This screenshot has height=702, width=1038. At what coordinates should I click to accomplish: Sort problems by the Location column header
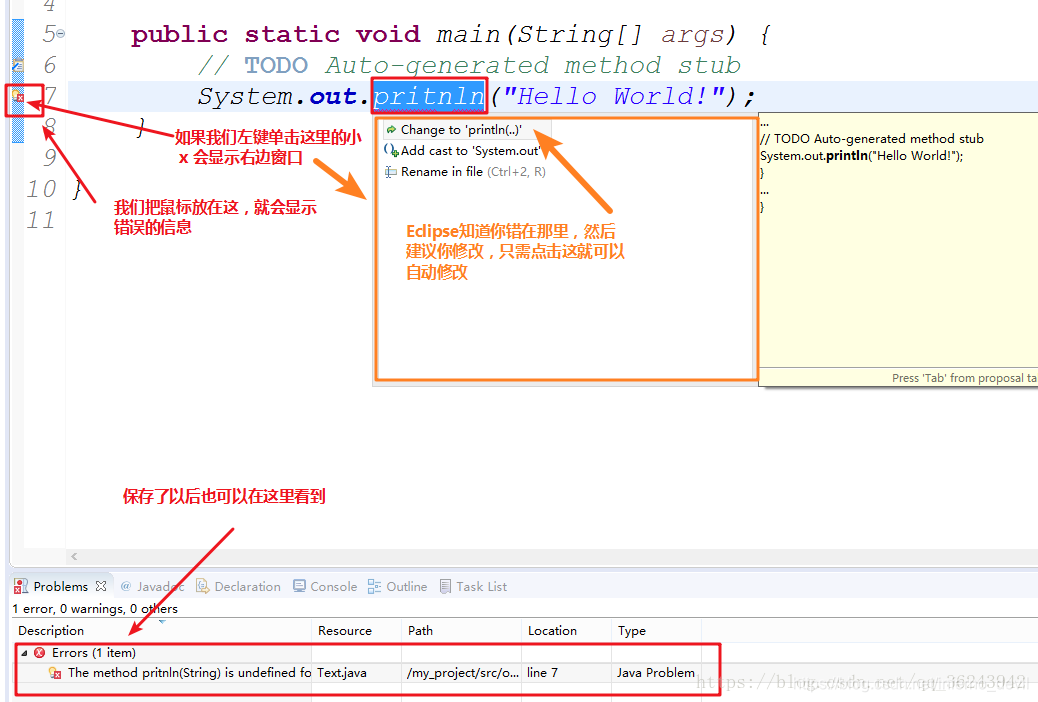coord(567,630)
